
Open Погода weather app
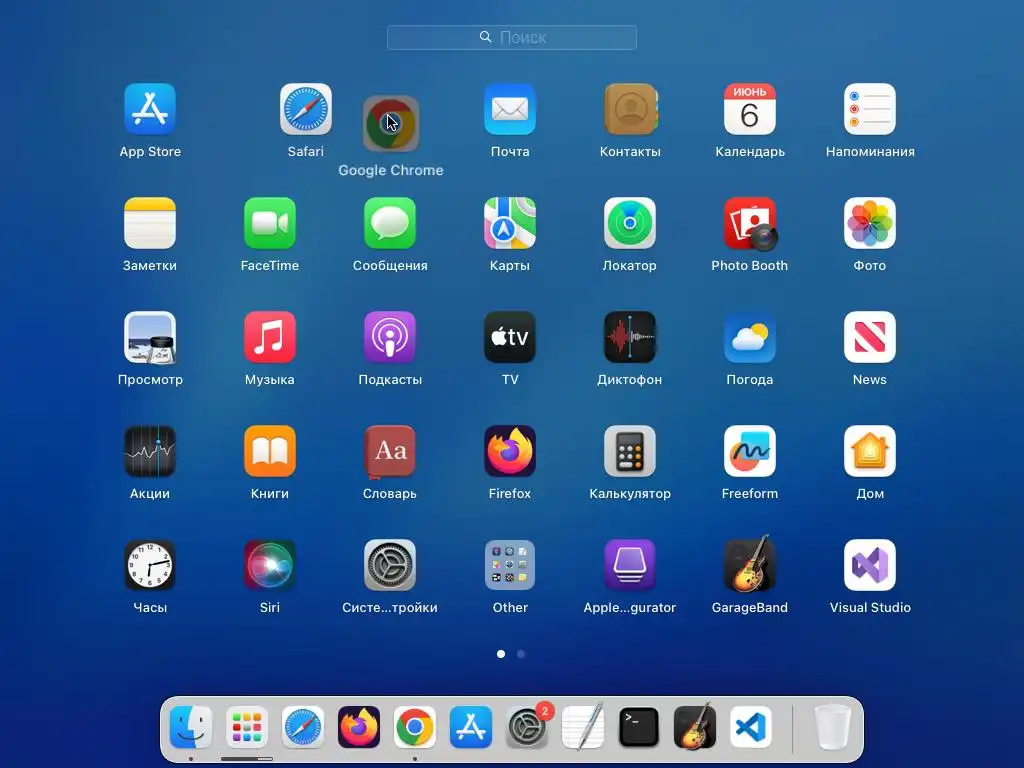point(750,337)
